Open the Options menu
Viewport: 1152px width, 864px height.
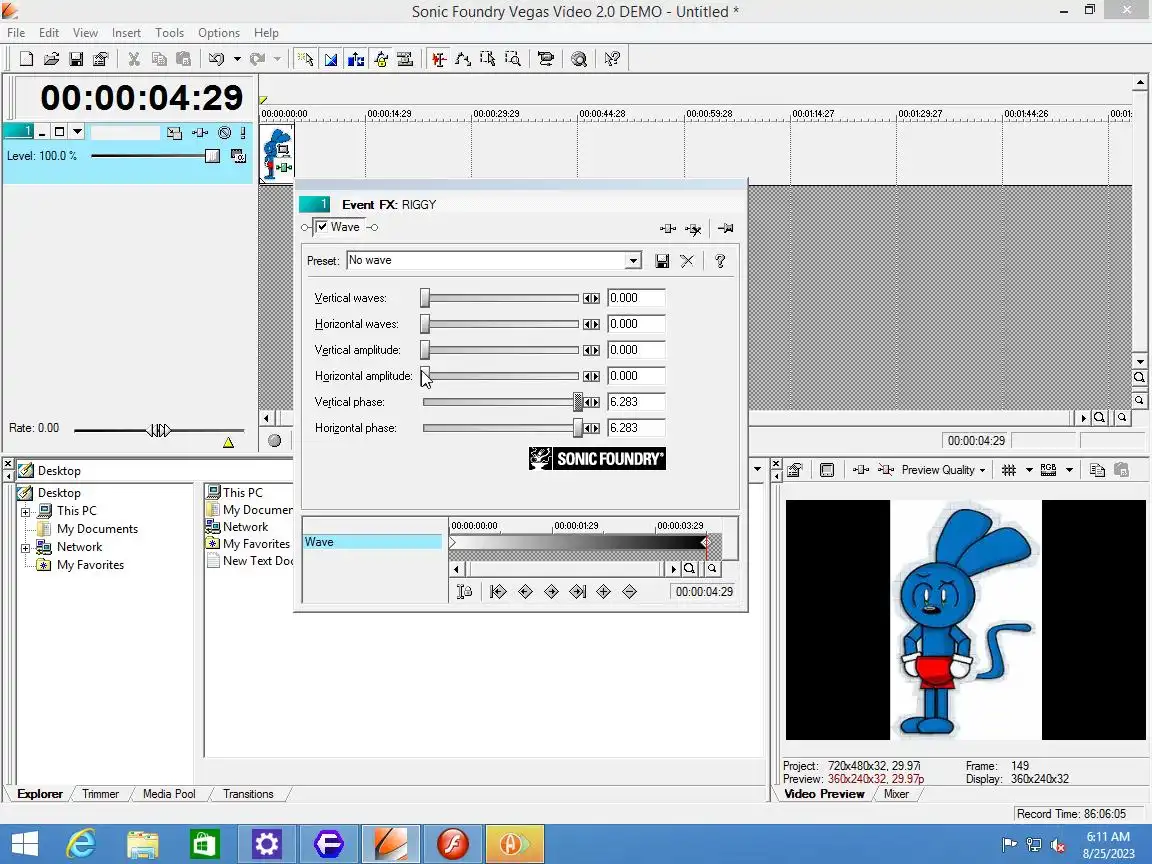coord(219,32)
